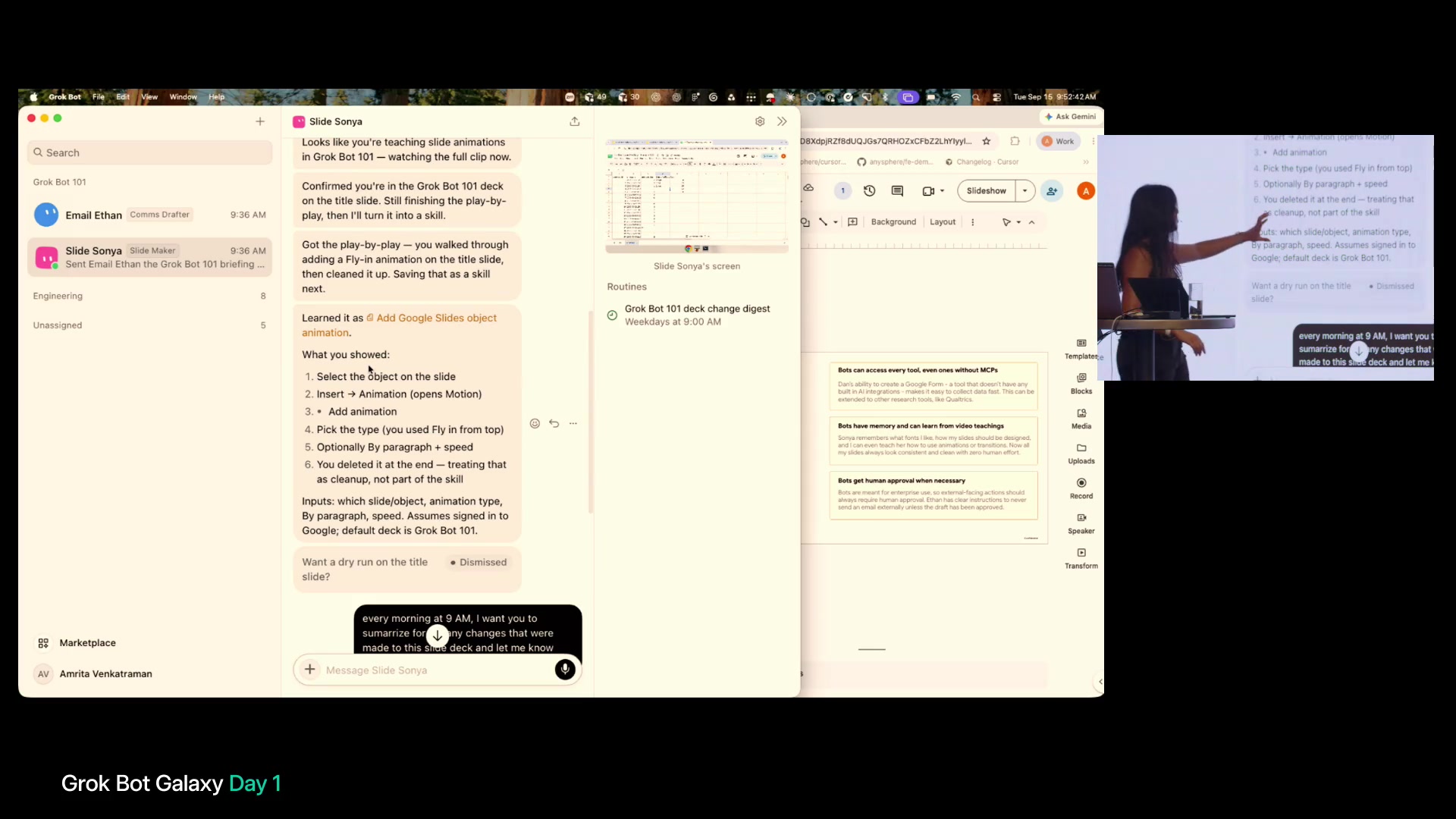Open the Edit menu

(123, 97)
